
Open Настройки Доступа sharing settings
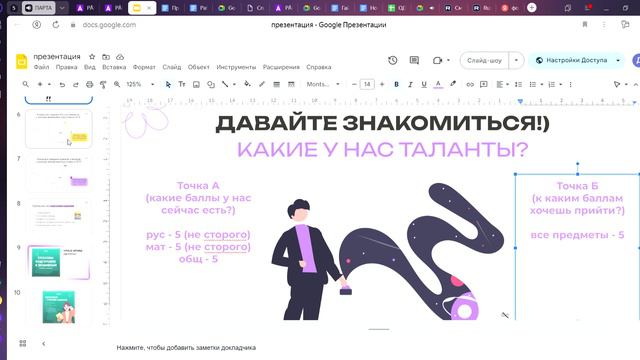572,60
